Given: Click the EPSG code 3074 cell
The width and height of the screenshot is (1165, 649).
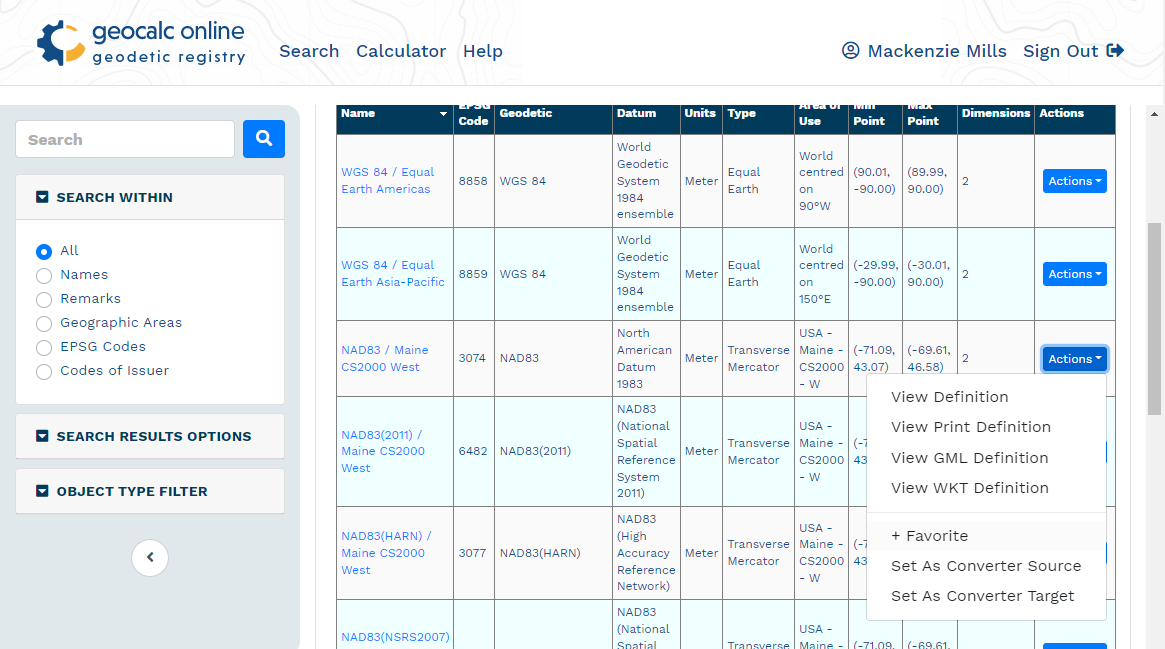Looking at the screenshot, I should coord(472,358).
